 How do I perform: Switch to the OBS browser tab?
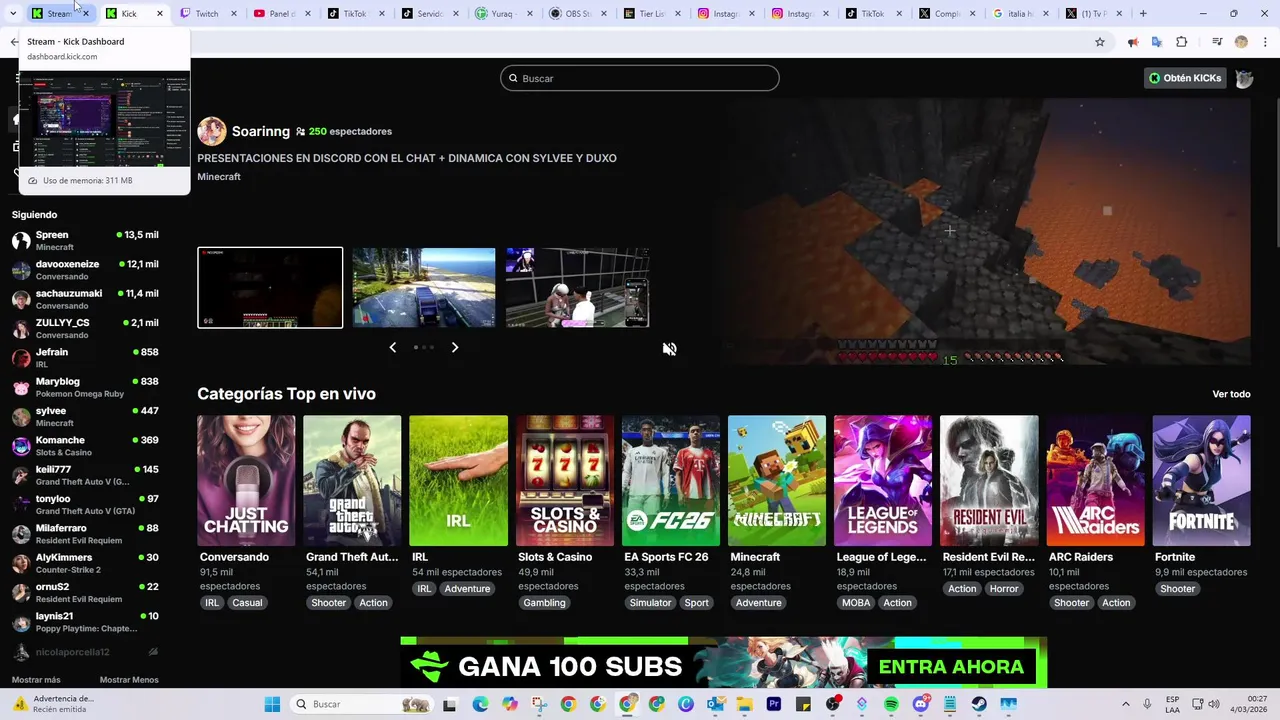(x=578, y=14)
